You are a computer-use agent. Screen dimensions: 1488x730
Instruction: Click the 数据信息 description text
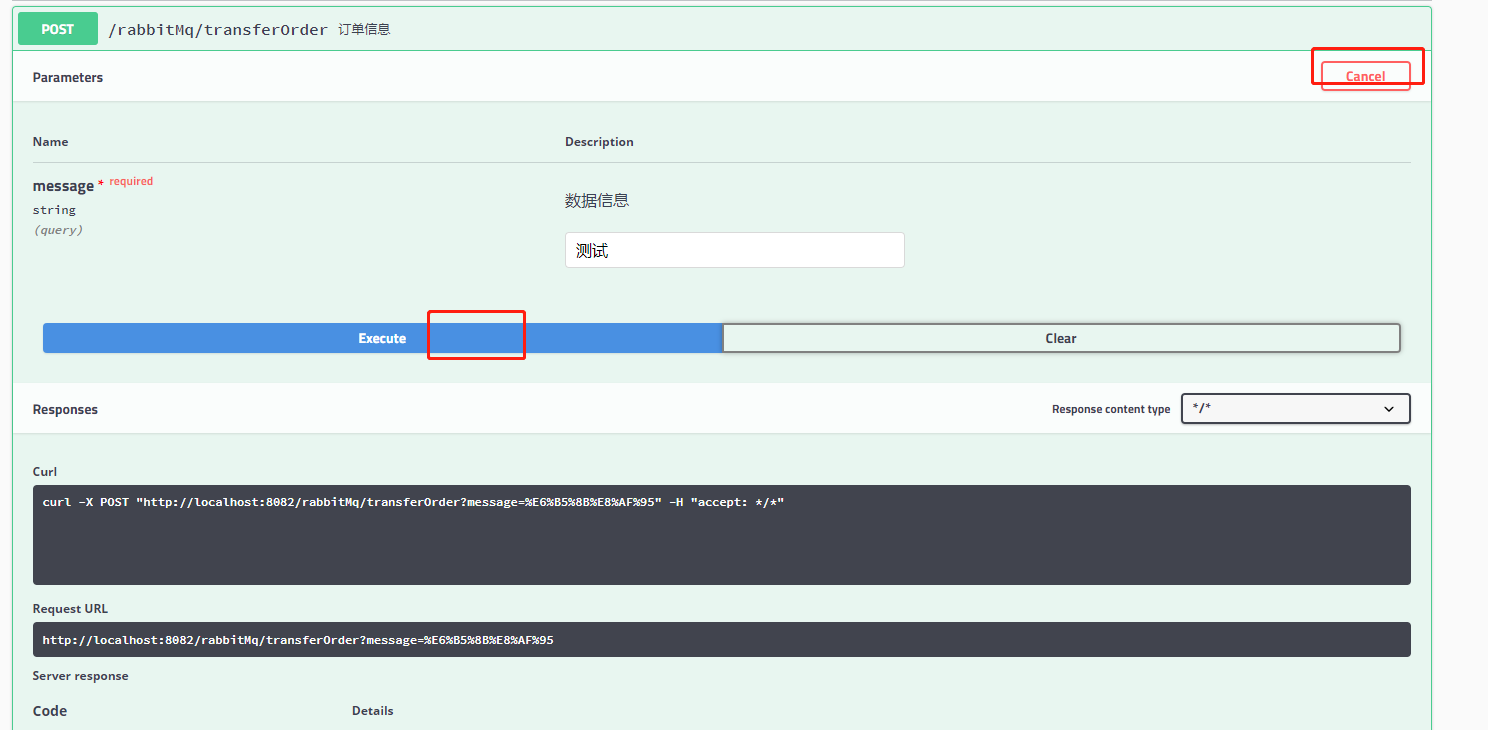pyautogui.click(x=597, y=201)
